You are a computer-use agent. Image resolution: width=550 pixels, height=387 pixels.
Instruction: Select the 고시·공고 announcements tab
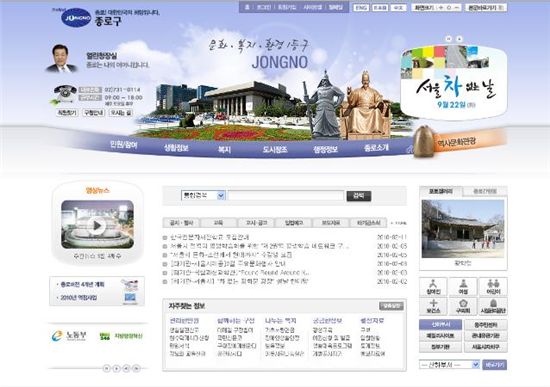[x=256, y=223]
